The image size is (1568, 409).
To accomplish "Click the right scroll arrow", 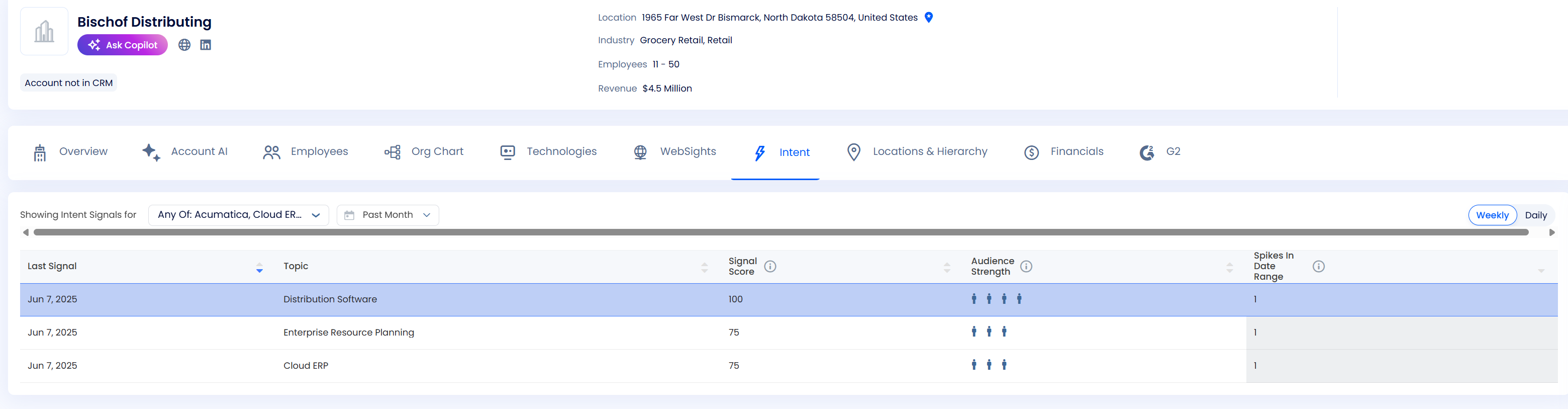I will (x=1551, y=232).
